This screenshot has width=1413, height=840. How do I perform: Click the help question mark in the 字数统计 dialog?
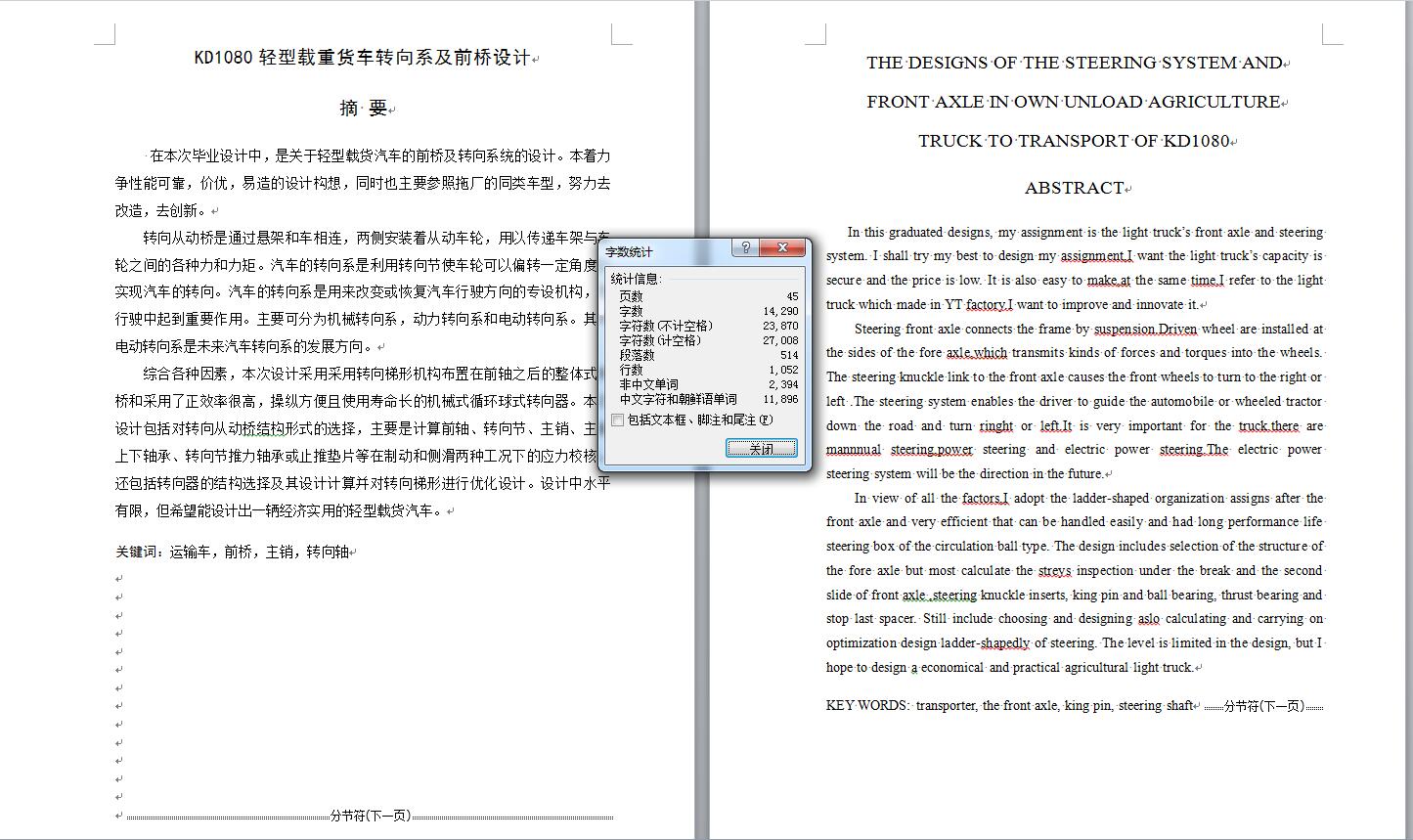(x=745, y=248)
